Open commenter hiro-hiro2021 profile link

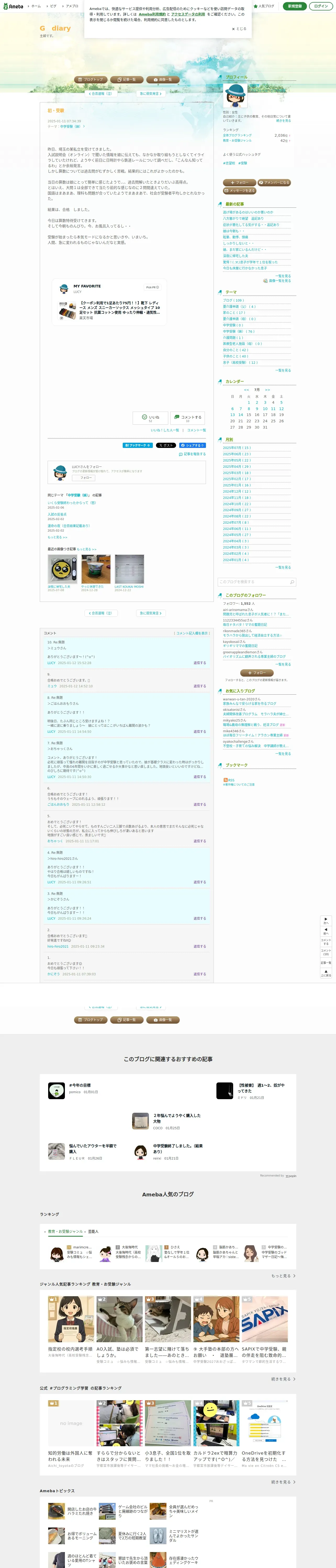coord(58,946)
